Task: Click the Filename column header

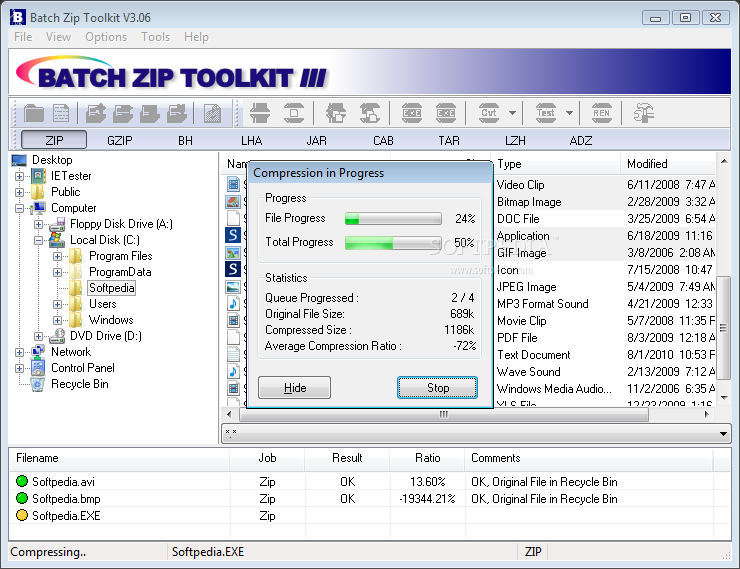Action: pyautogui.click(x=119, y=458)
